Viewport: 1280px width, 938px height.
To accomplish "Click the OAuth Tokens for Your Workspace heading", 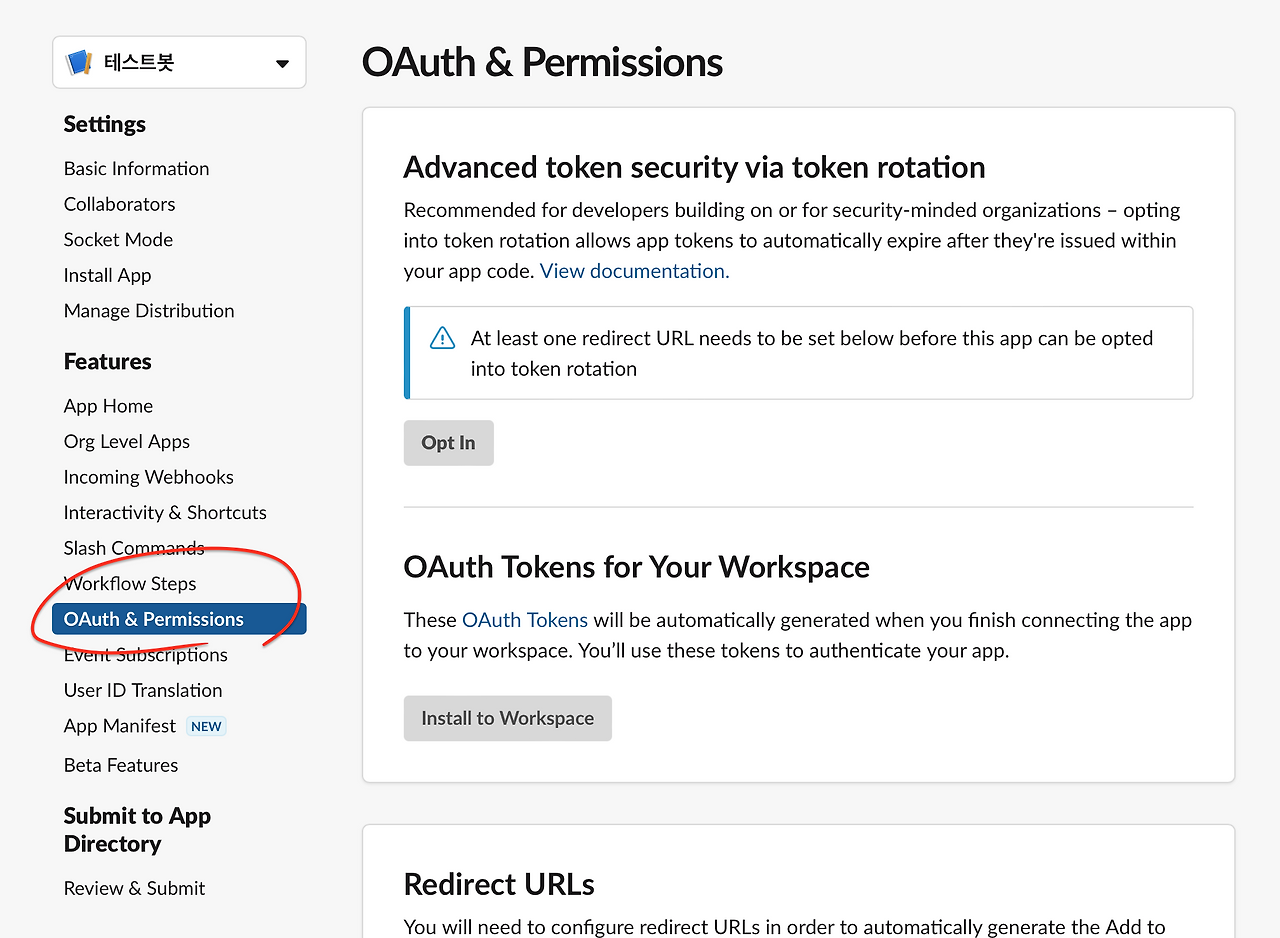I will [x=636, y=567].
